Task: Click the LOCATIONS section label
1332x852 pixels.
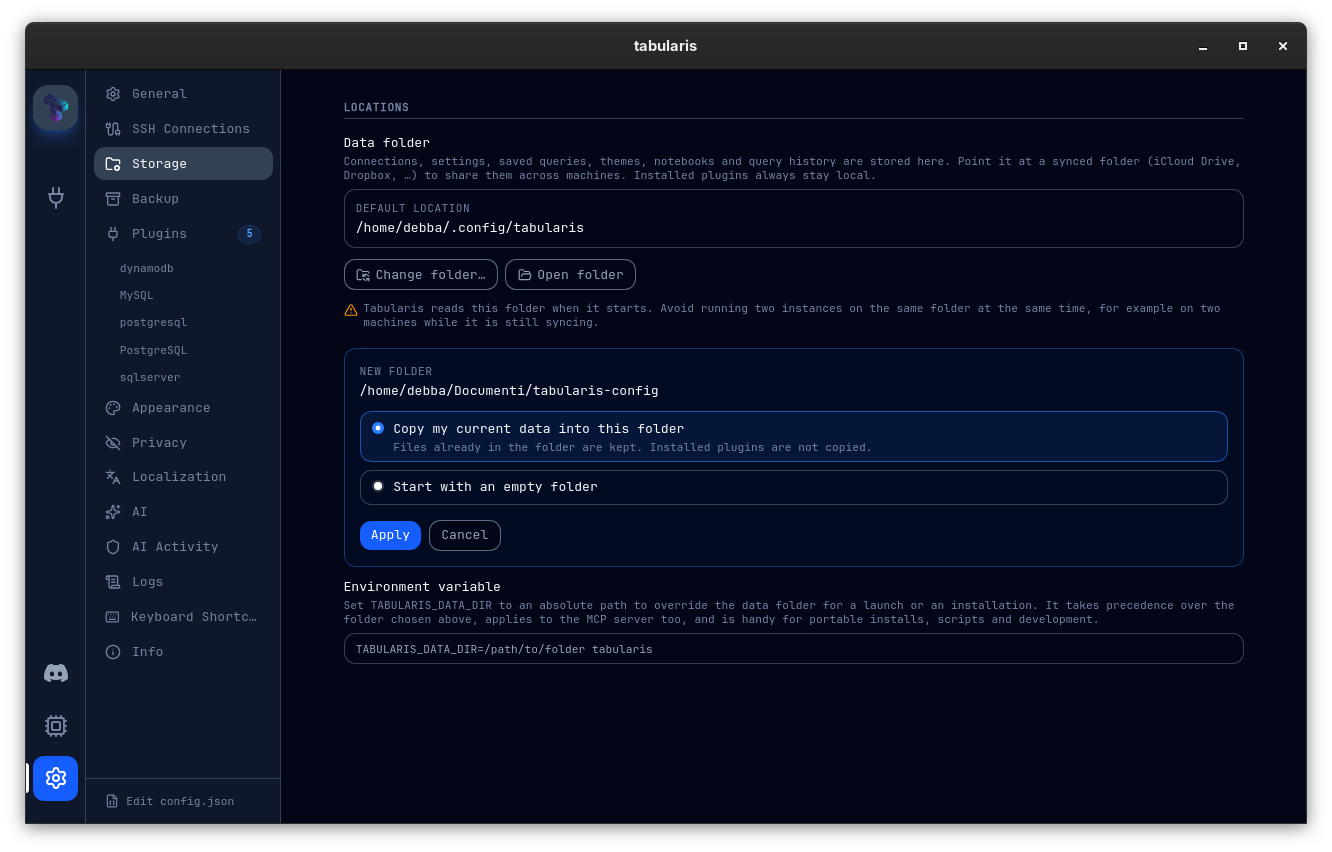Action: [x=376, y=108]
